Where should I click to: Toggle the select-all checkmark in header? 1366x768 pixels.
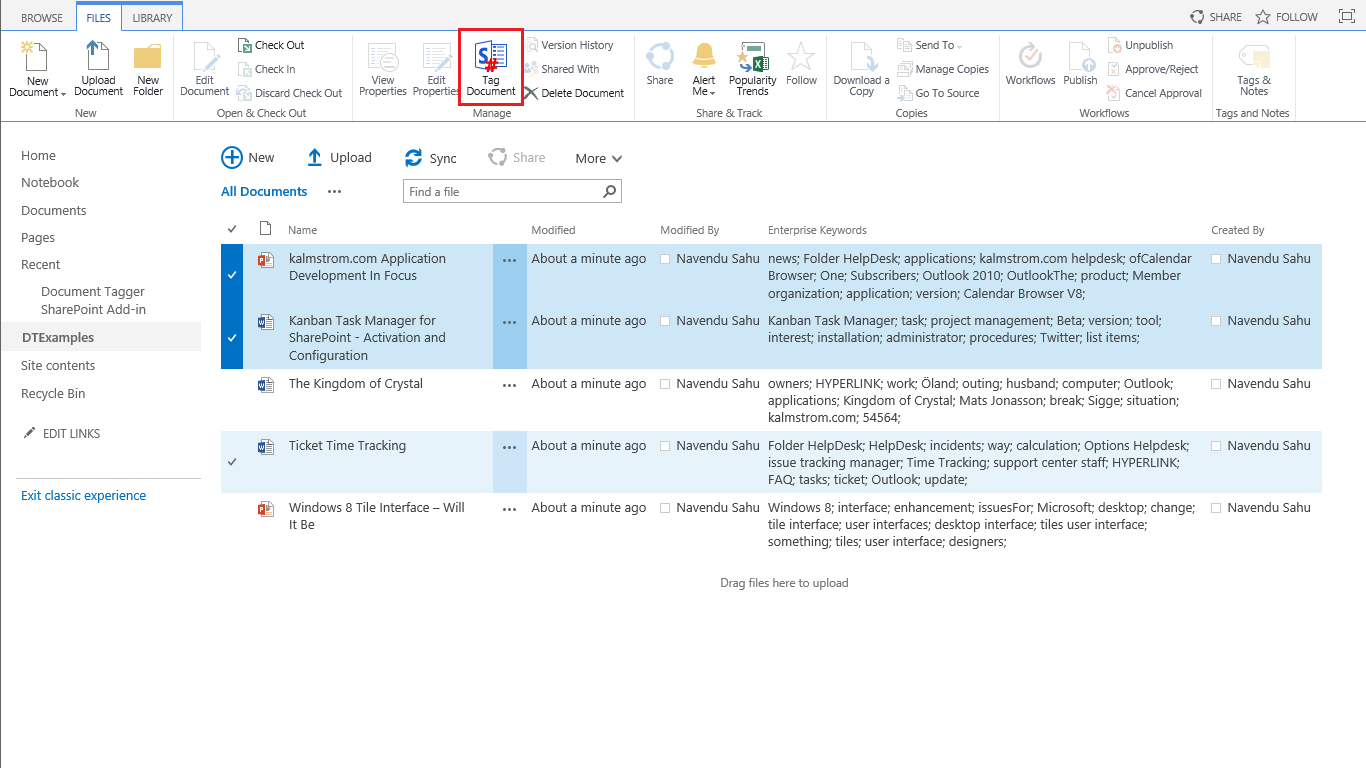tap(232, 230)
